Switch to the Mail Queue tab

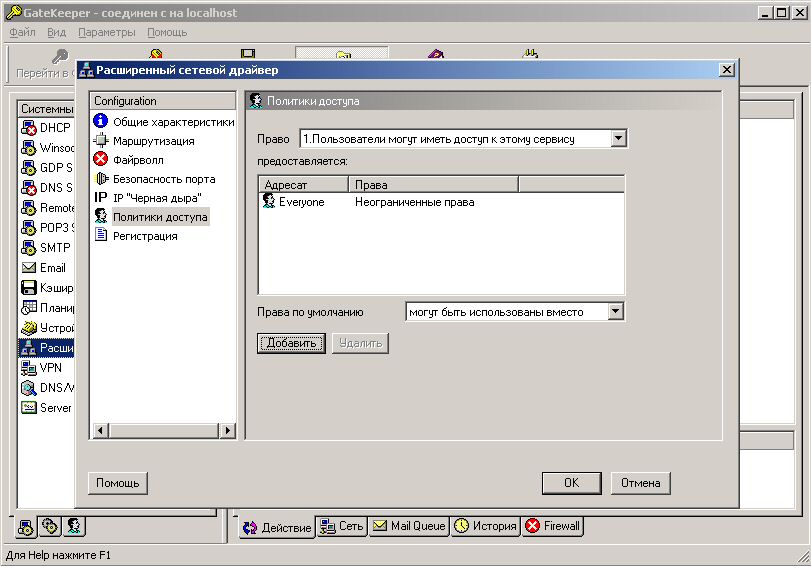tap(409, 526)
